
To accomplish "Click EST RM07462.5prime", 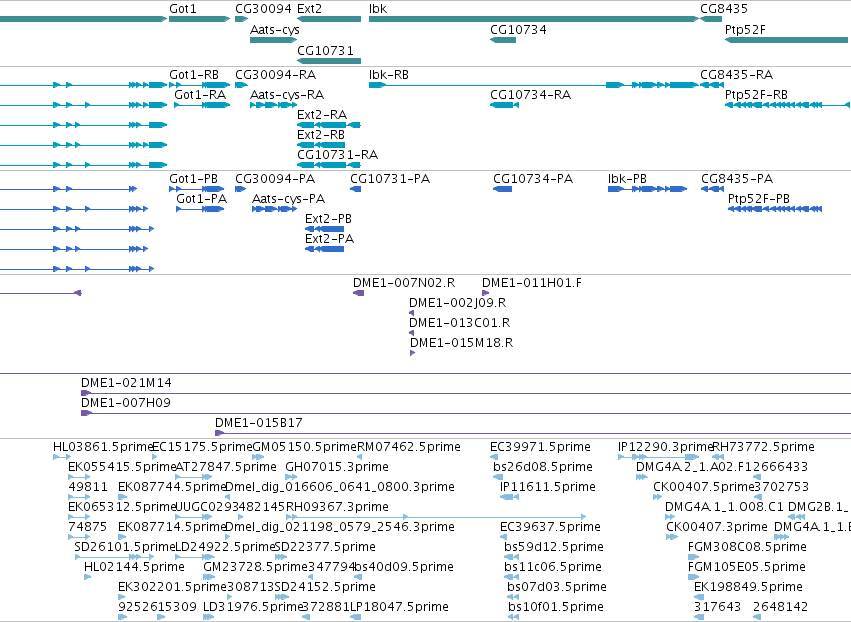I will coord(409,447).
